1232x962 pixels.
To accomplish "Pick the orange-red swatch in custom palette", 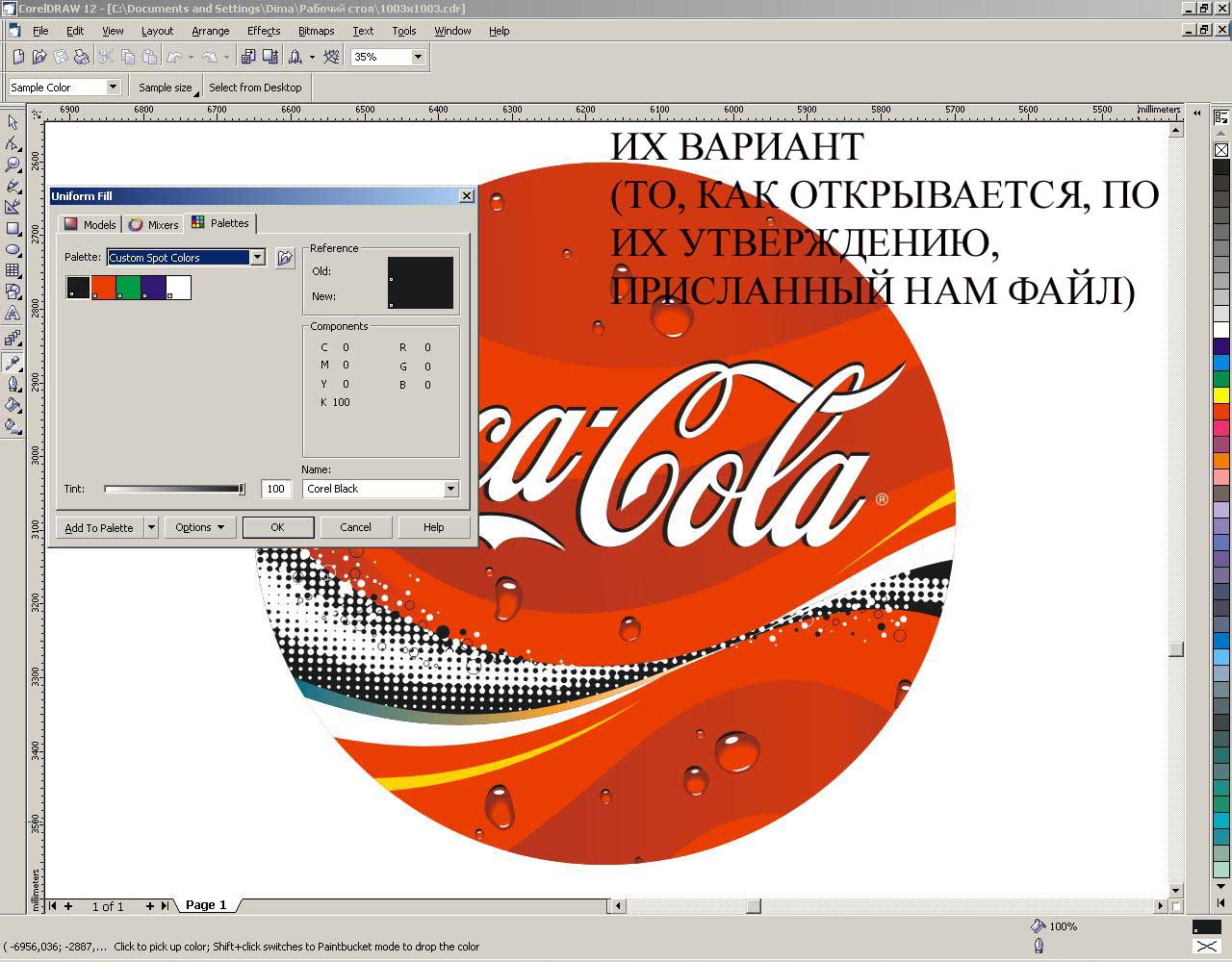I will 103,287.
